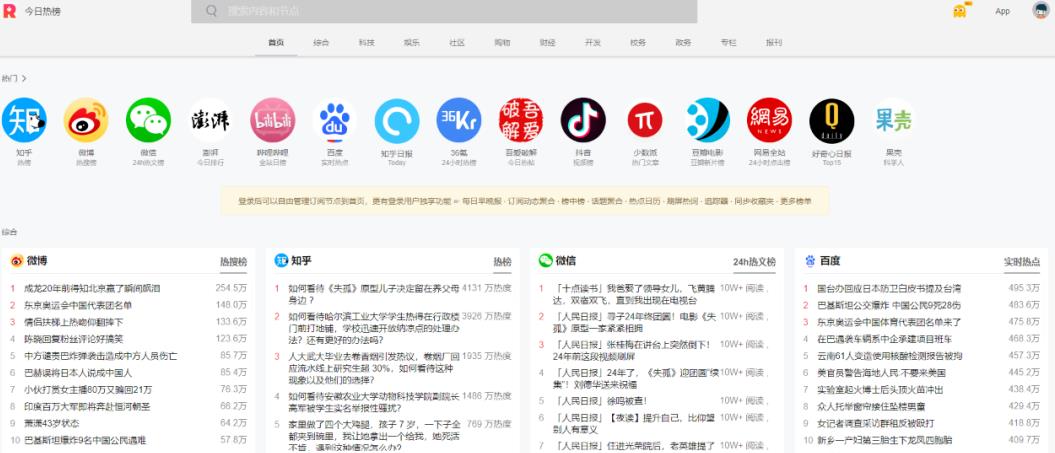Viewport: 1055px width, 453px height.
Task: Click the 百度 card header paw icon
Action: click(809, 261)
